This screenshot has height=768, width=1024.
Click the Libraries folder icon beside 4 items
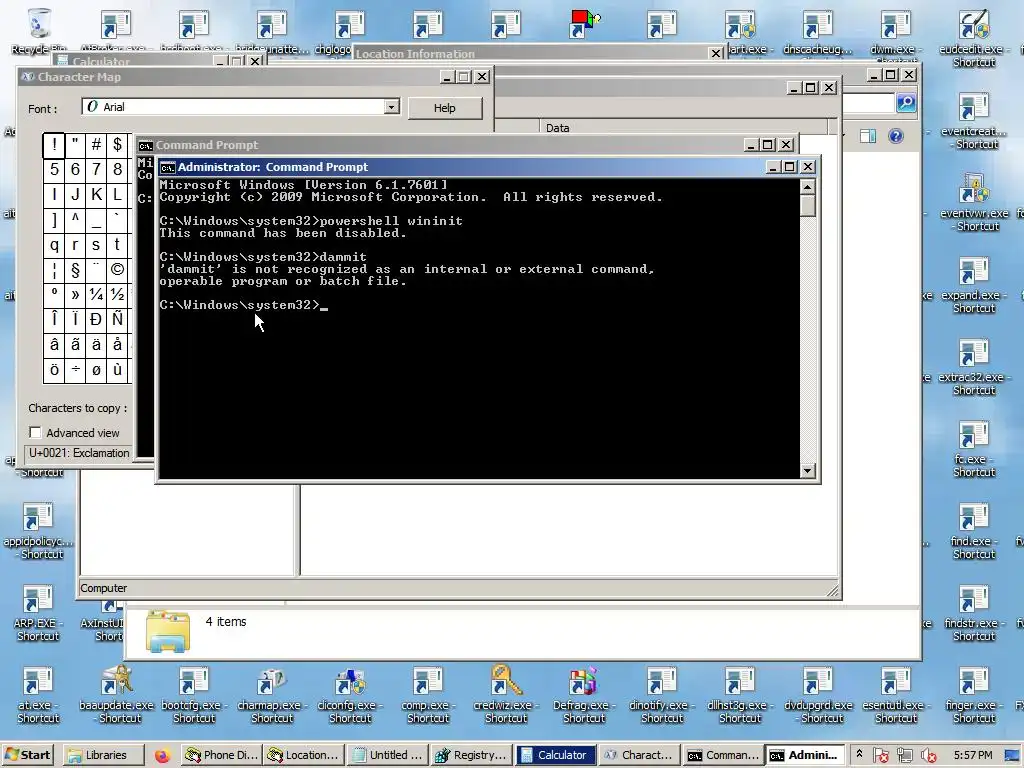pos(168,631)
